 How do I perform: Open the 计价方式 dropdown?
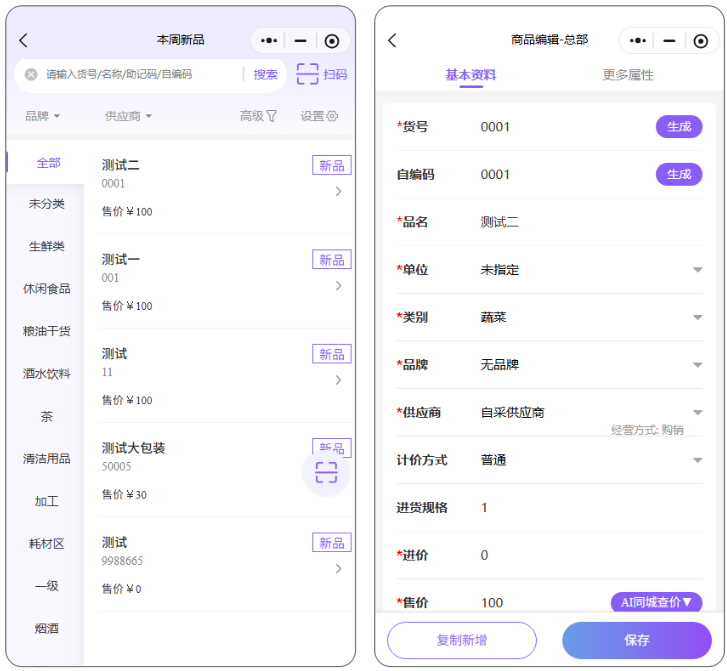[x=697, y=461]
